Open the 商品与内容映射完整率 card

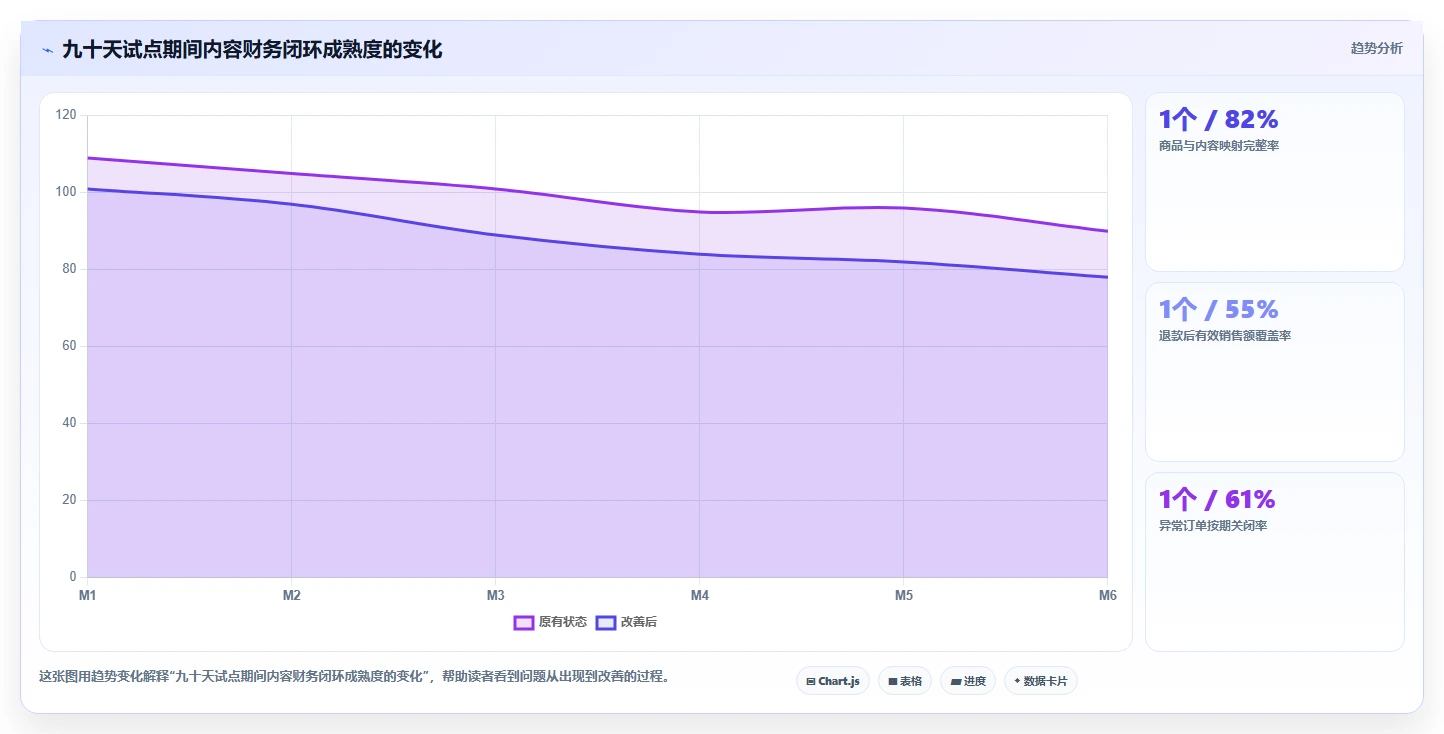[x=1275, y=182]
